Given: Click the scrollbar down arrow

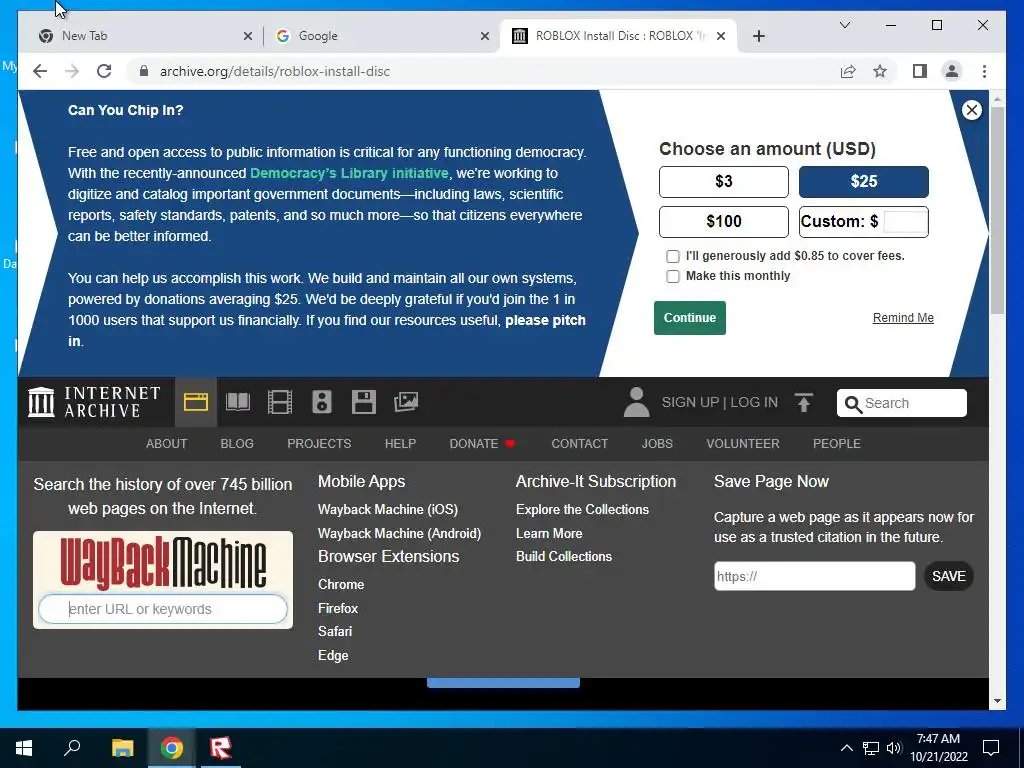Looking at the screenshot, I should coord(997,701).
